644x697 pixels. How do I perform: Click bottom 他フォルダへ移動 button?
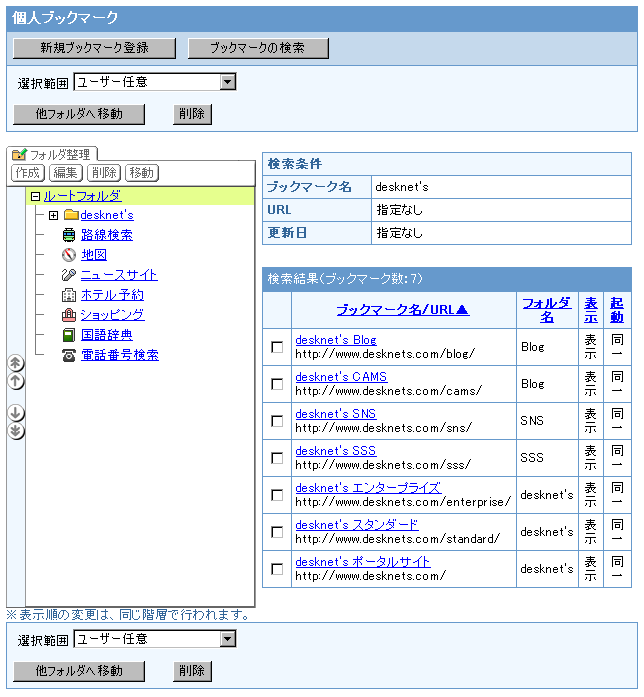click(x=79, y=671)
